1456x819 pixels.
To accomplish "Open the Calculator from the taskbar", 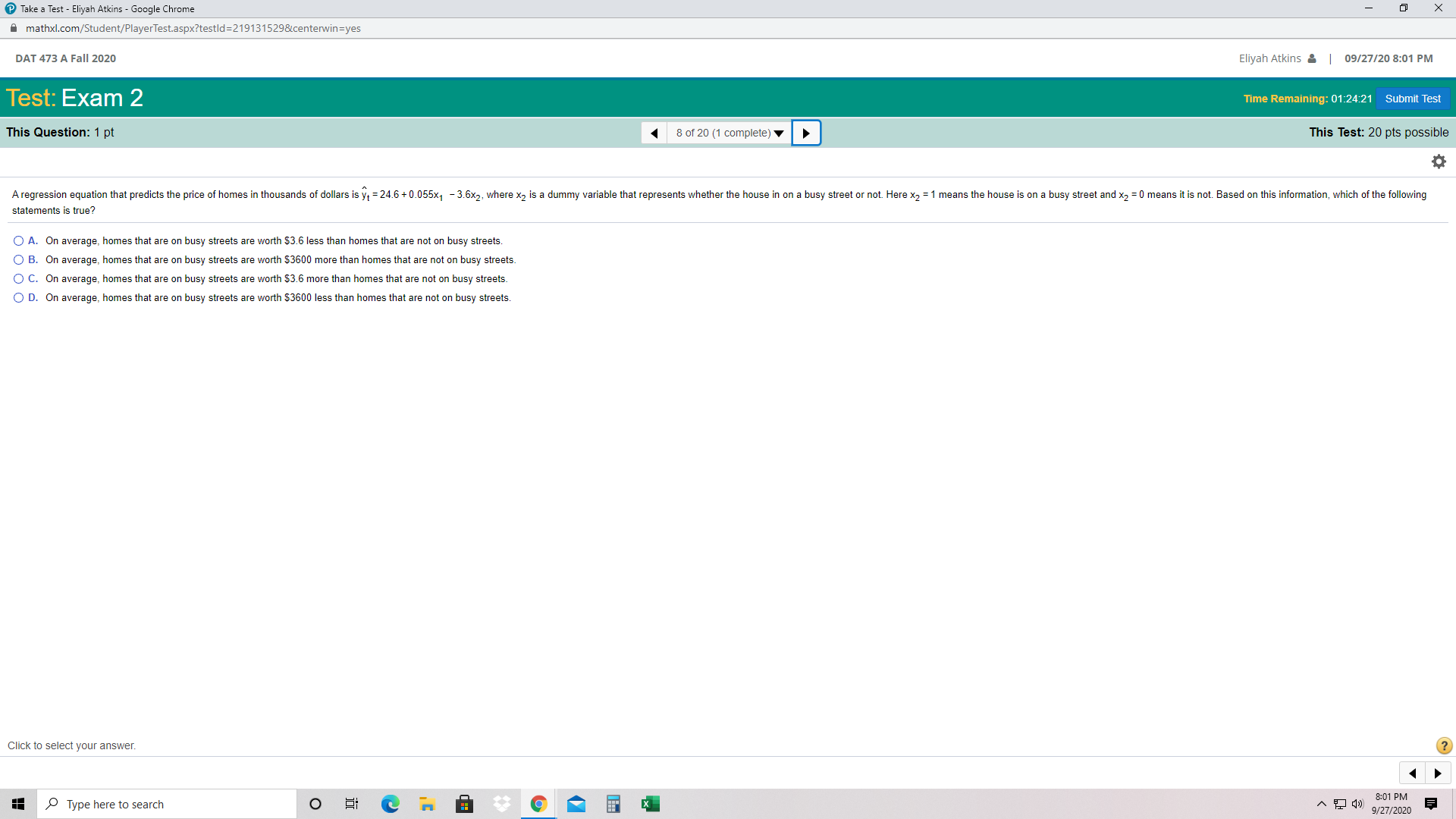I will click(613, 803).
